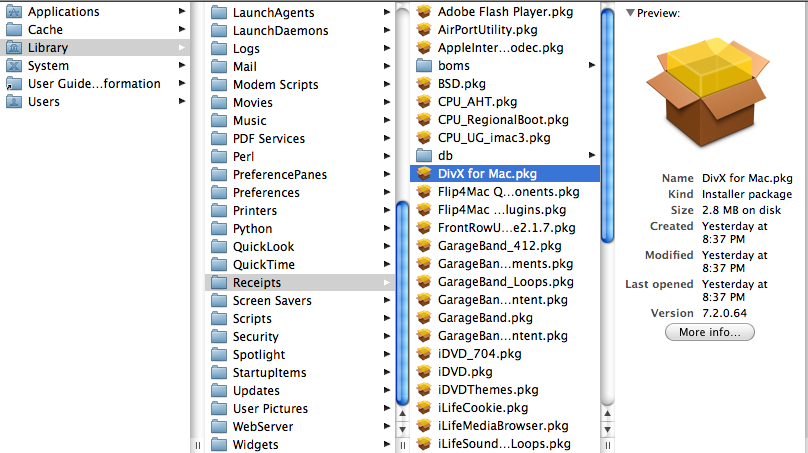Viewport: 808px width, 453px height.
Task: Click the large package preview image
Action: coord(708,93)
